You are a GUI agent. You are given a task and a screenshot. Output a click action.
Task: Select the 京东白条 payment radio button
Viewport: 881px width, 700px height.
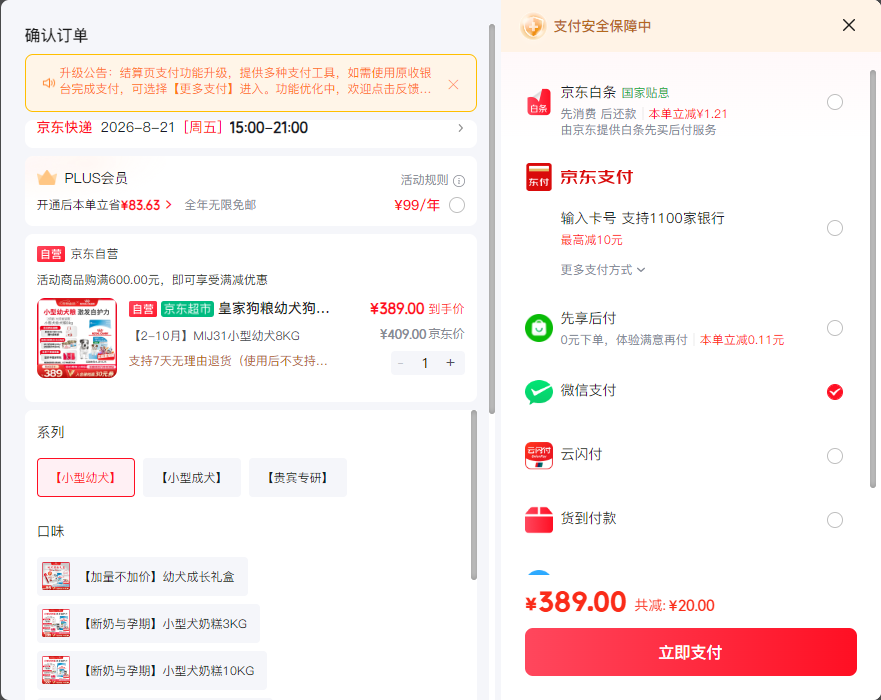(834, 102)
